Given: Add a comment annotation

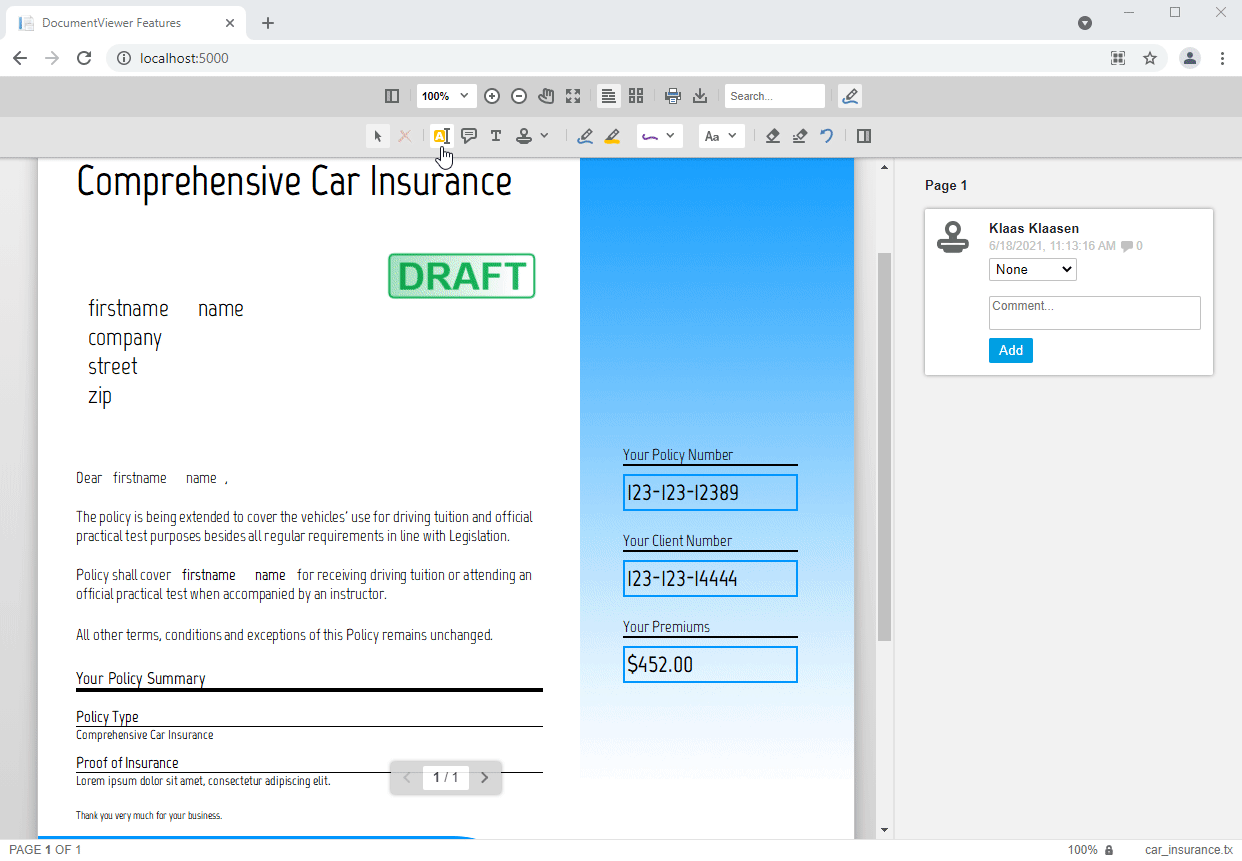Looking at the screenshot, I should [469, 136].
